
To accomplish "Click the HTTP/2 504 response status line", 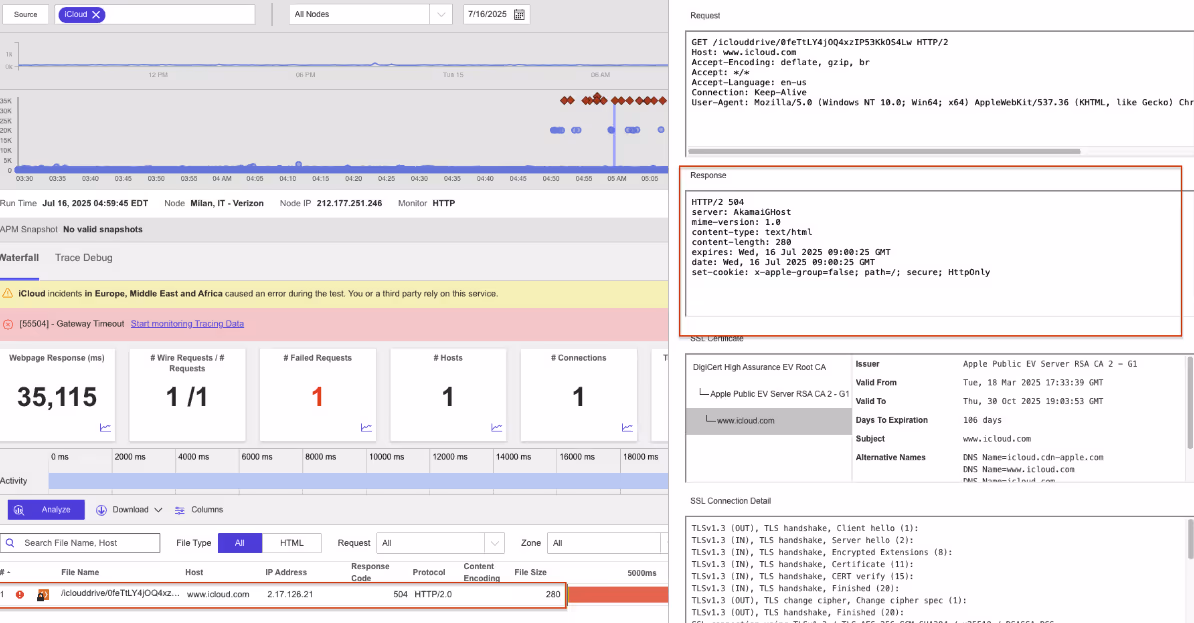I will [x=717, y=203].
